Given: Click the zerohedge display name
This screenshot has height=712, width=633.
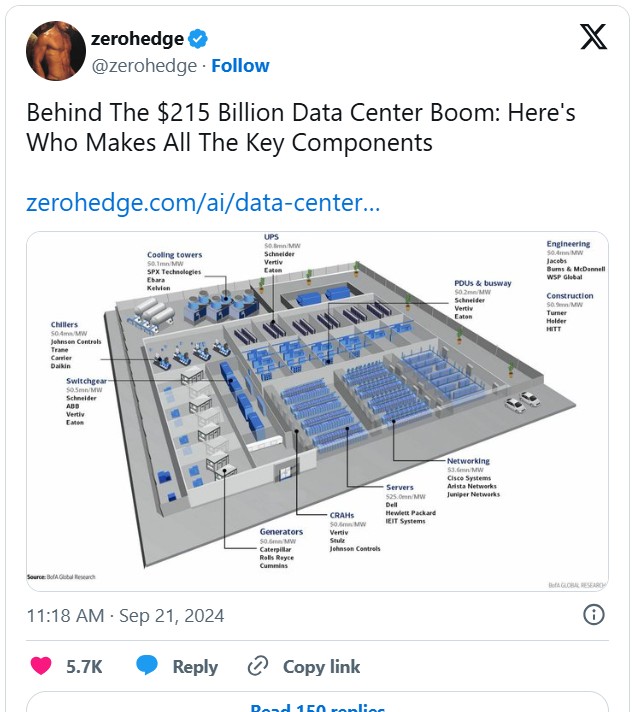Looking at the screenshot, I should click(x=137, y=39).
